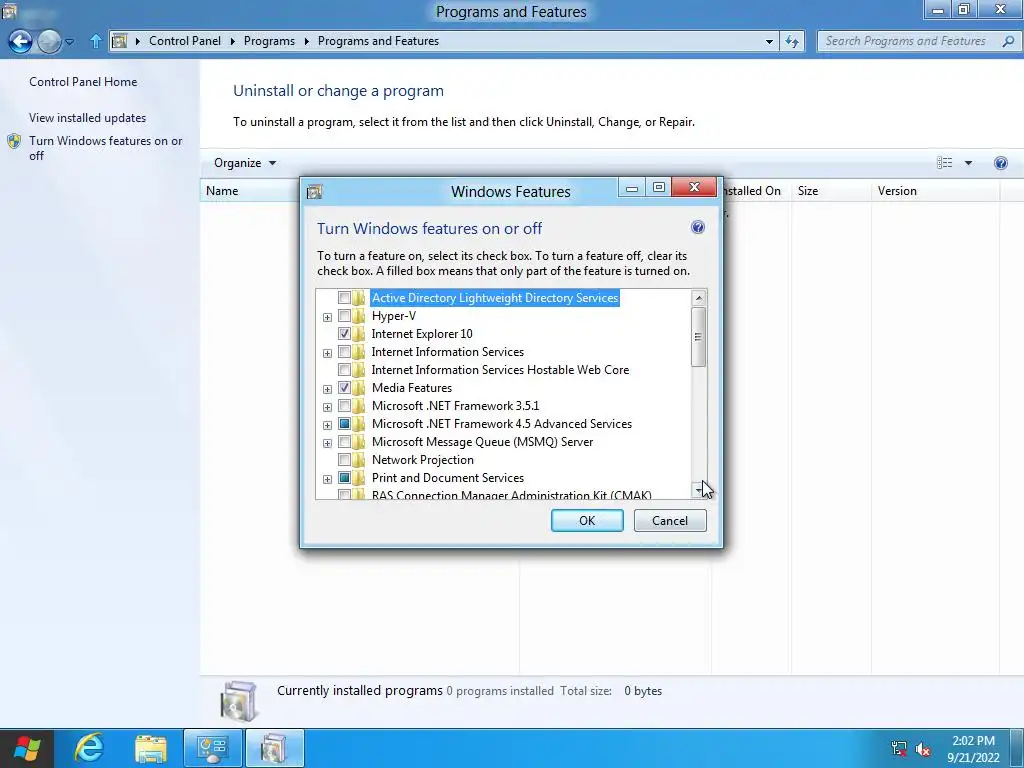This screenshot has width=1024, height=768.
Task: Toggle .NET Framework 4.5 Advanced Services checkbox
Action: click(344, 424)
